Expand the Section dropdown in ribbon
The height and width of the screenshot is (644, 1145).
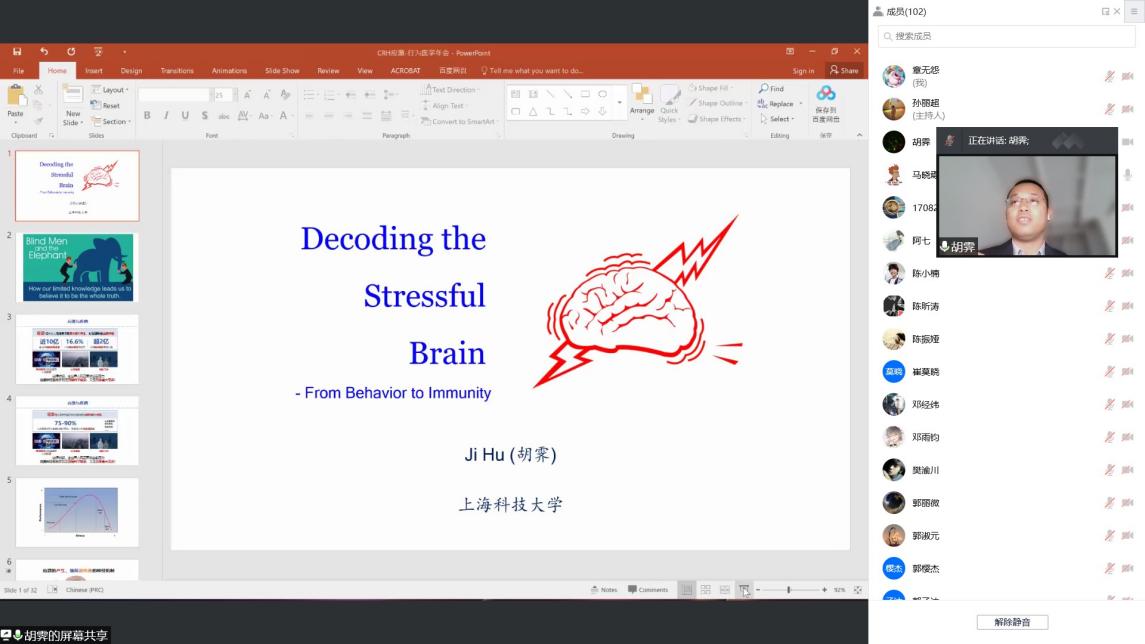pyautogui.click(x=114, y=122)
